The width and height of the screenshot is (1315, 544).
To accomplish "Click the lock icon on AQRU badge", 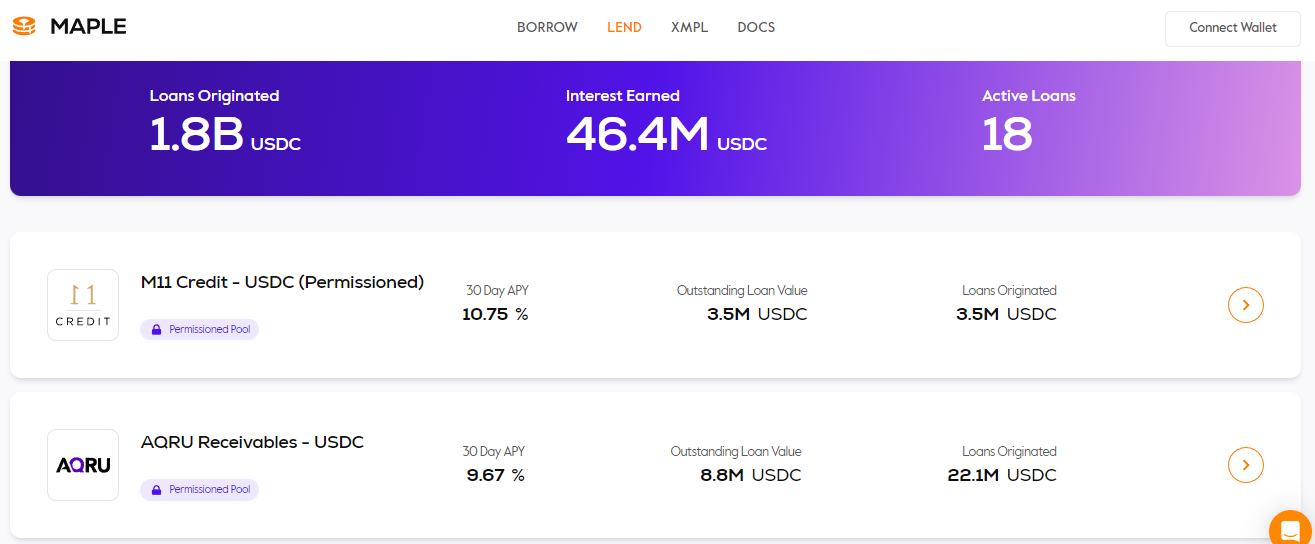I will click(156, 489).
